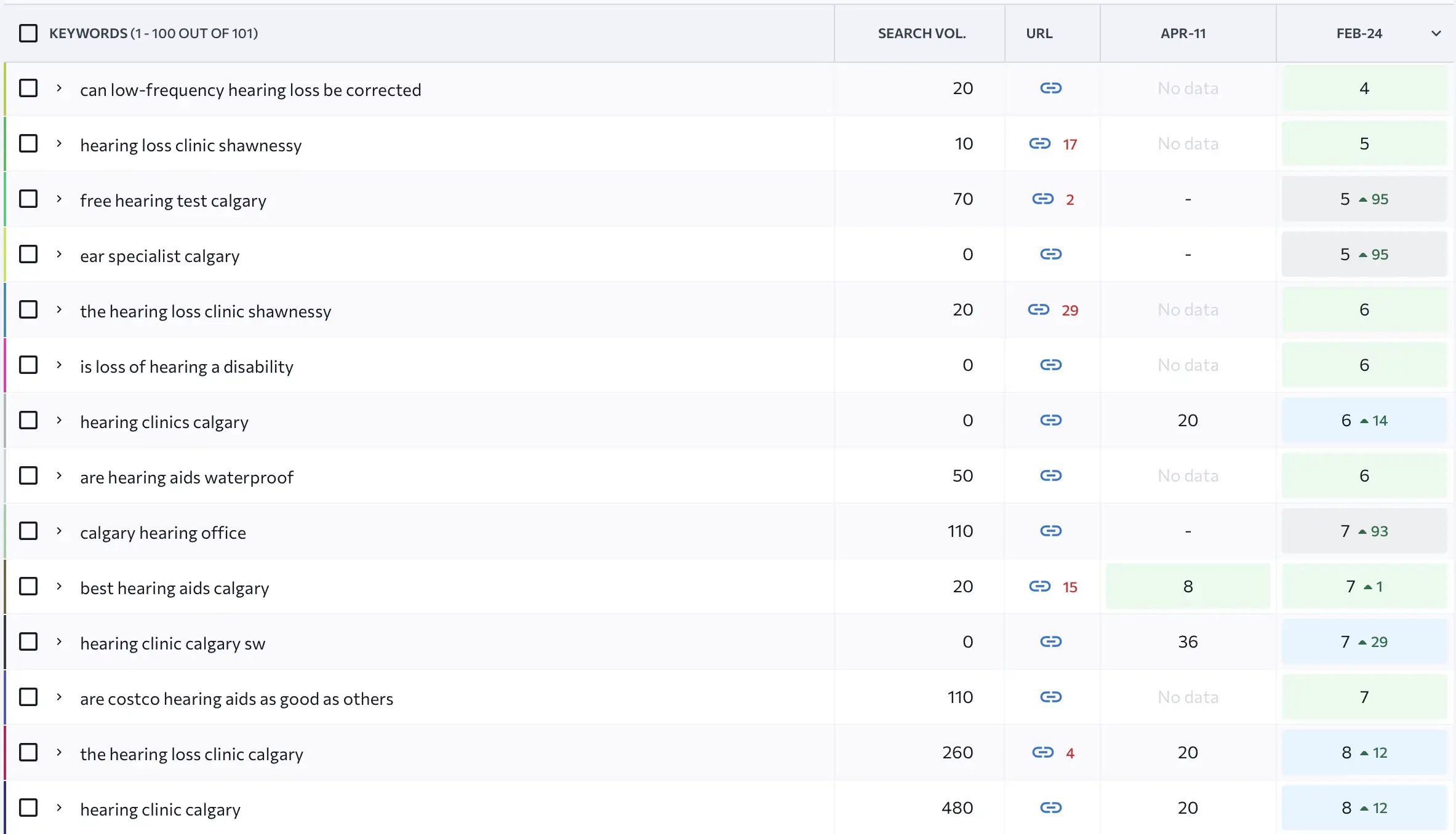Open URL link for 'the hearing loss clinic calgary'
The width and height of the screenshot is (1456, 834).
1042,753
